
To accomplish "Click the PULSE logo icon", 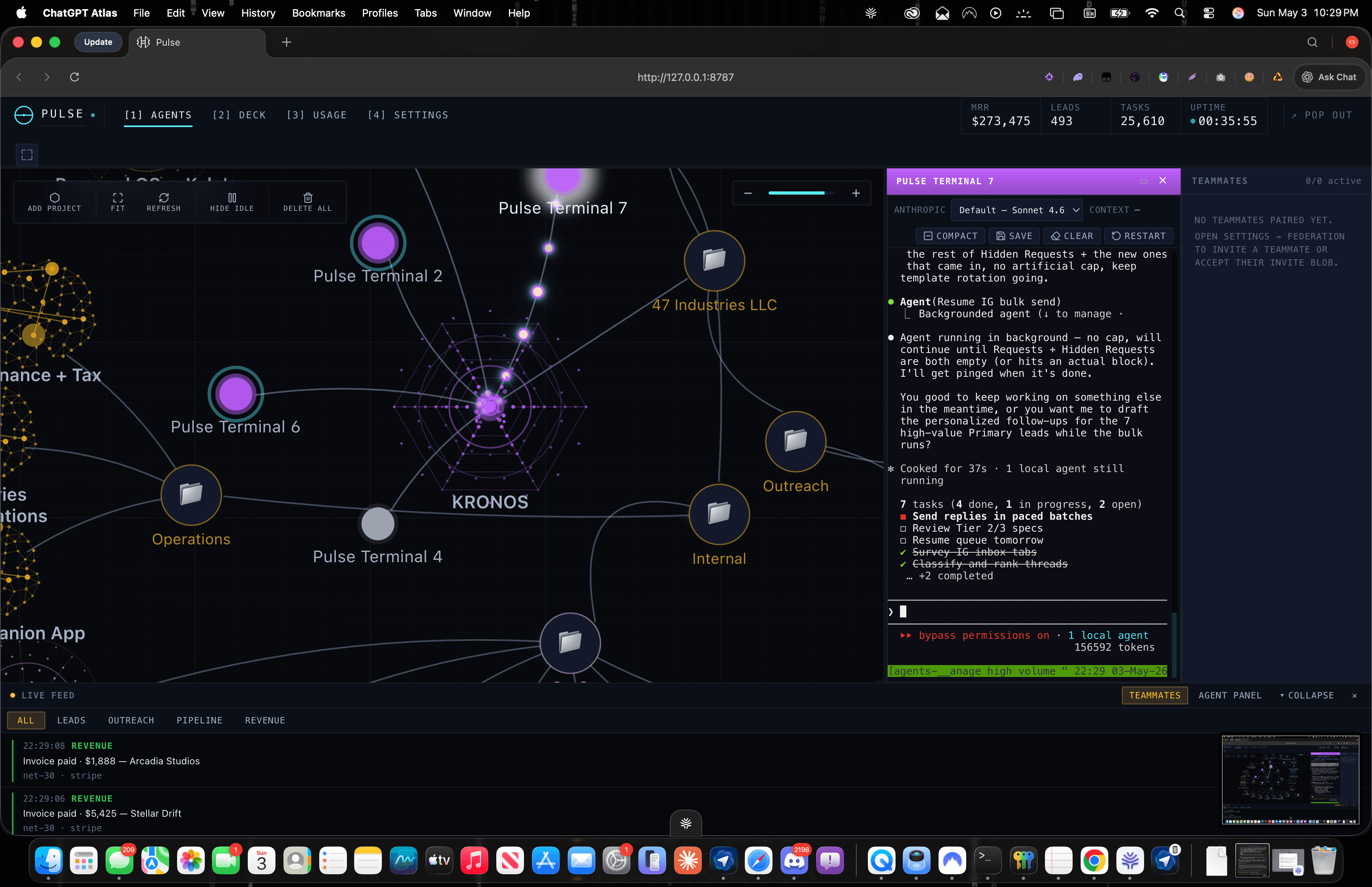I will point(23,115).
